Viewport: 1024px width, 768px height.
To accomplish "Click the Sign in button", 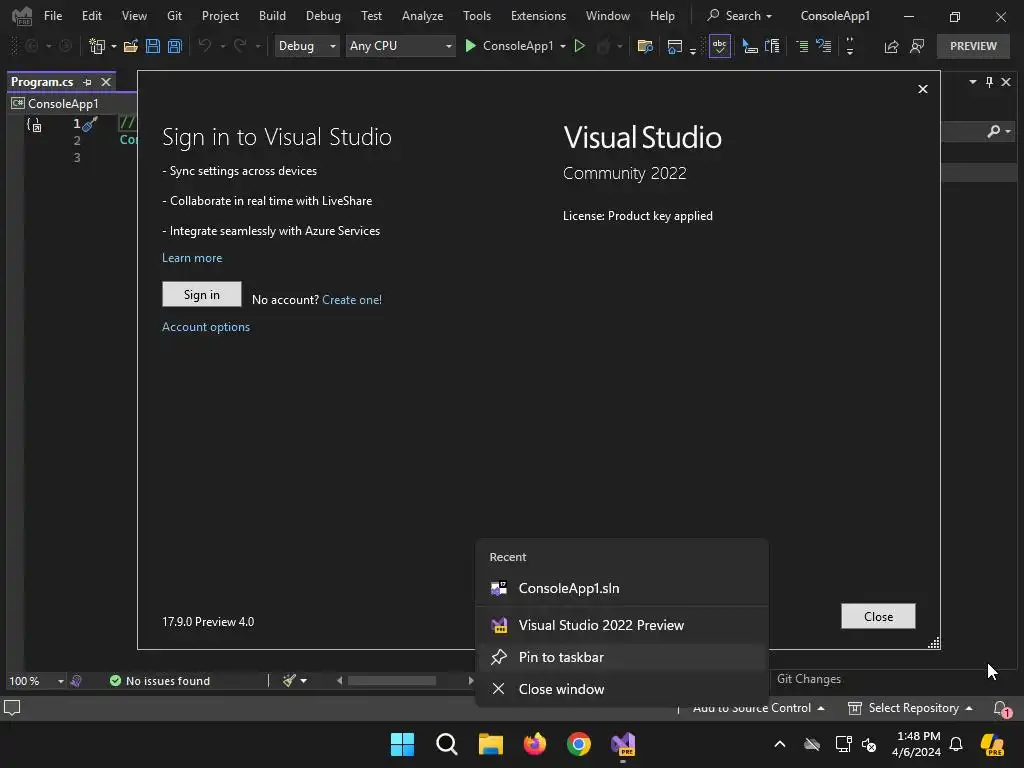I will coord(202,295).
